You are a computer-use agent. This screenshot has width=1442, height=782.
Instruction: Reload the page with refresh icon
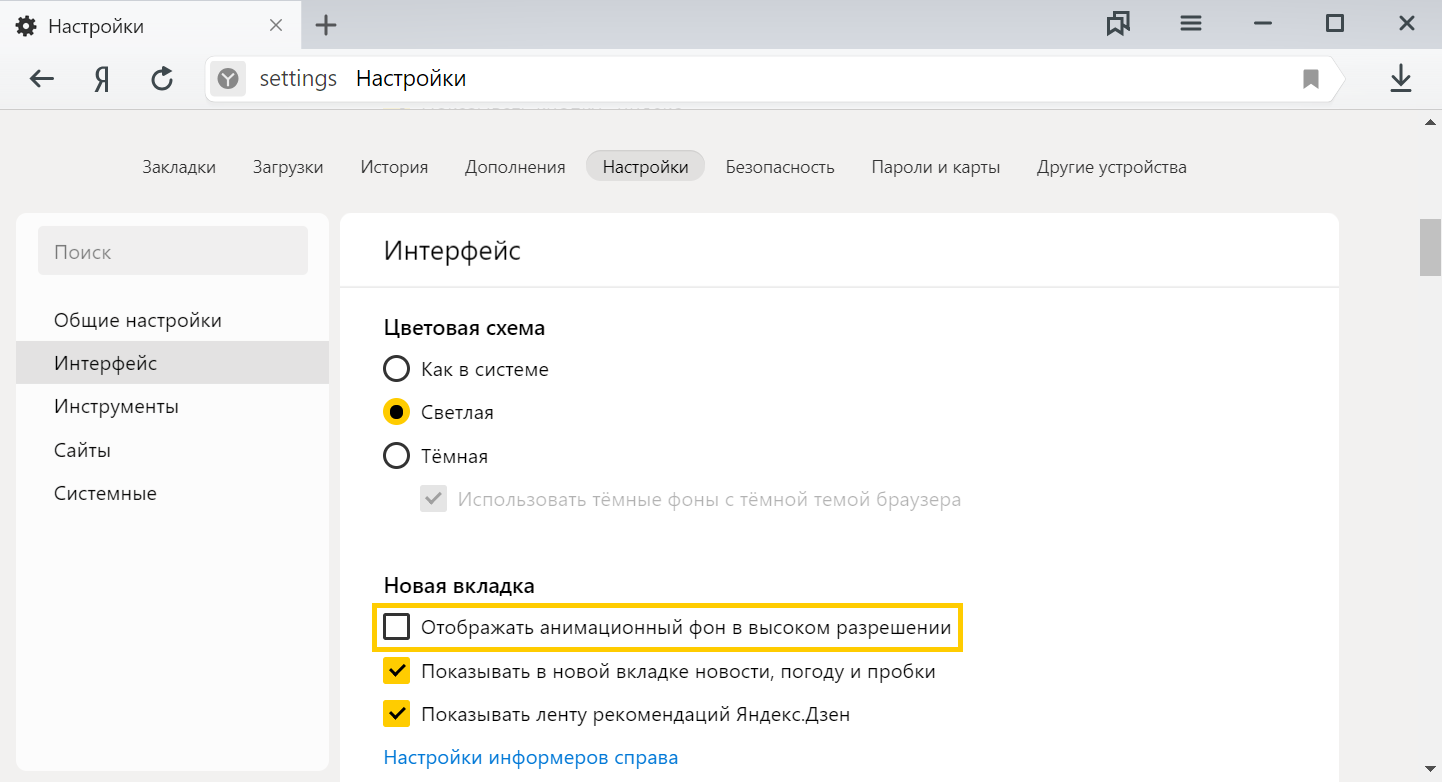click(x=162, y=79)
